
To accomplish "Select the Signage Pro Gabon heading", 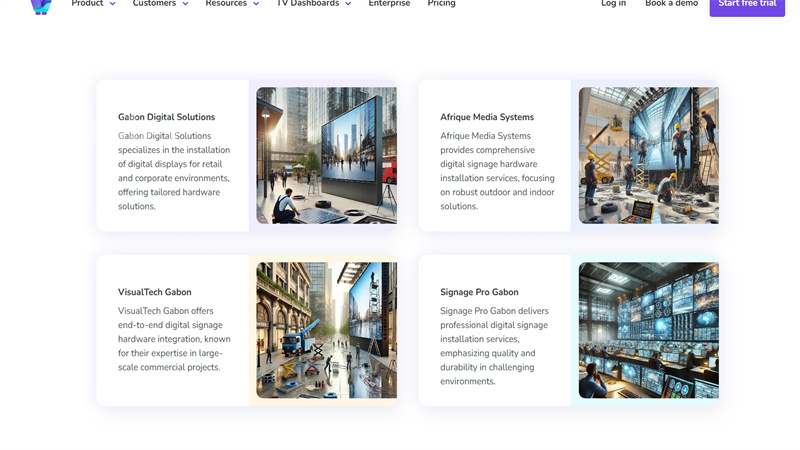I will pyautogui.click(x=479, y=292).
